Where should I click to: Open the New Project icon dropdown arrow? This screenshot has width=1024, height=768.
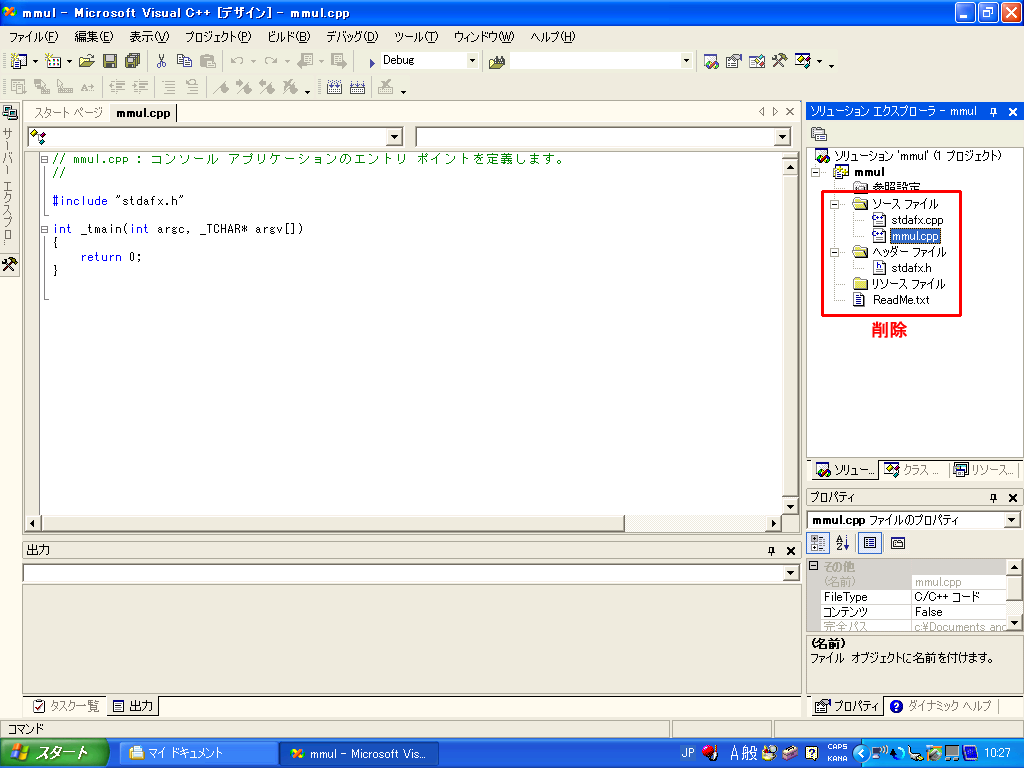click(35, 61)
